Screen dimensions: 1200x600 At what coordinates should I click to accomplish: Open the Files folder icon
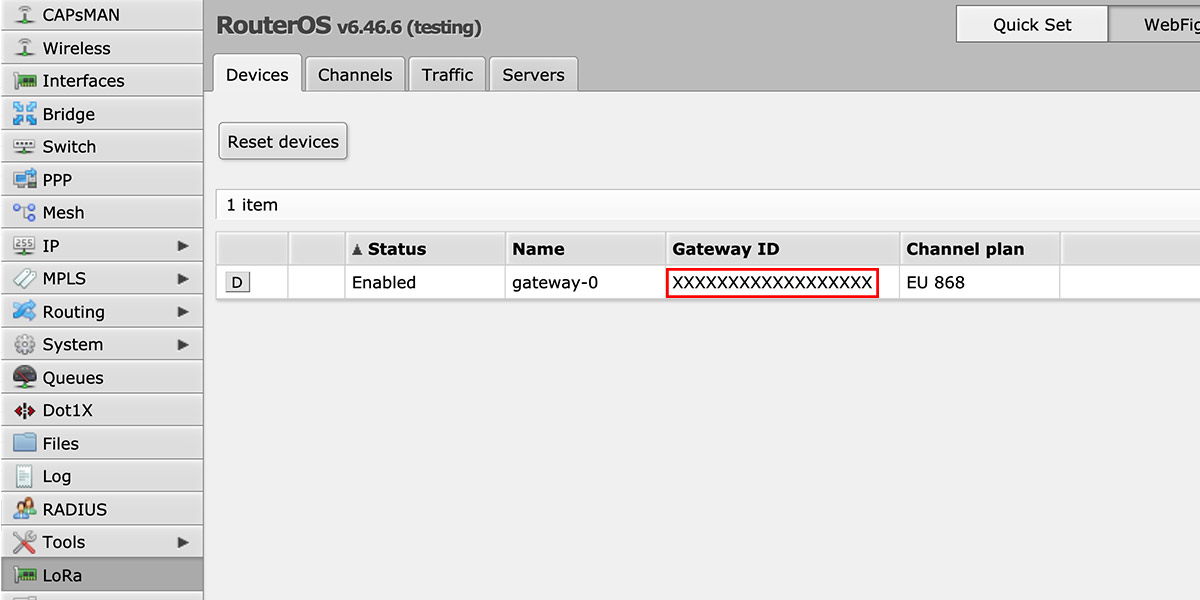click(25, 444)
